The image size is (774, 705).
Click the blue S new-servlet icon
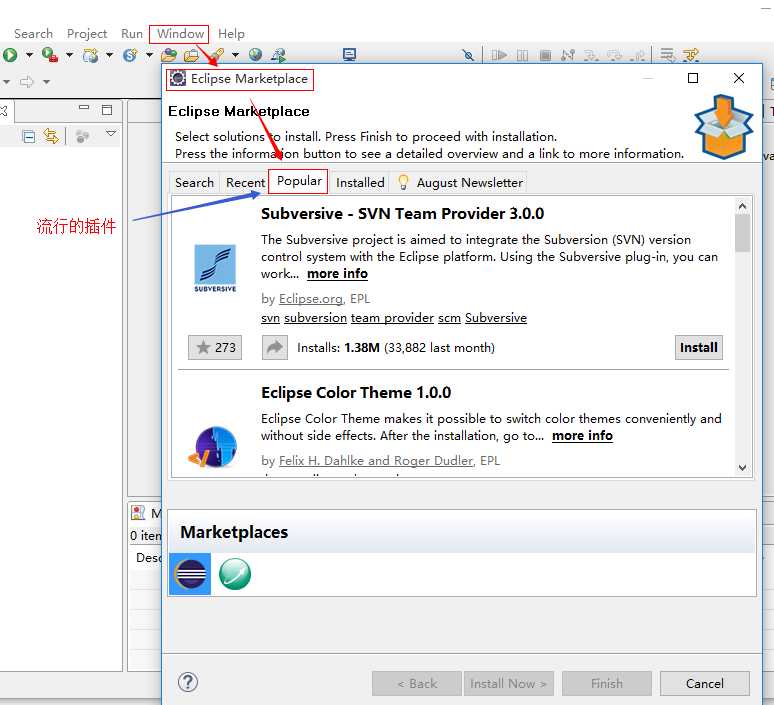click(x=130, y=55)
